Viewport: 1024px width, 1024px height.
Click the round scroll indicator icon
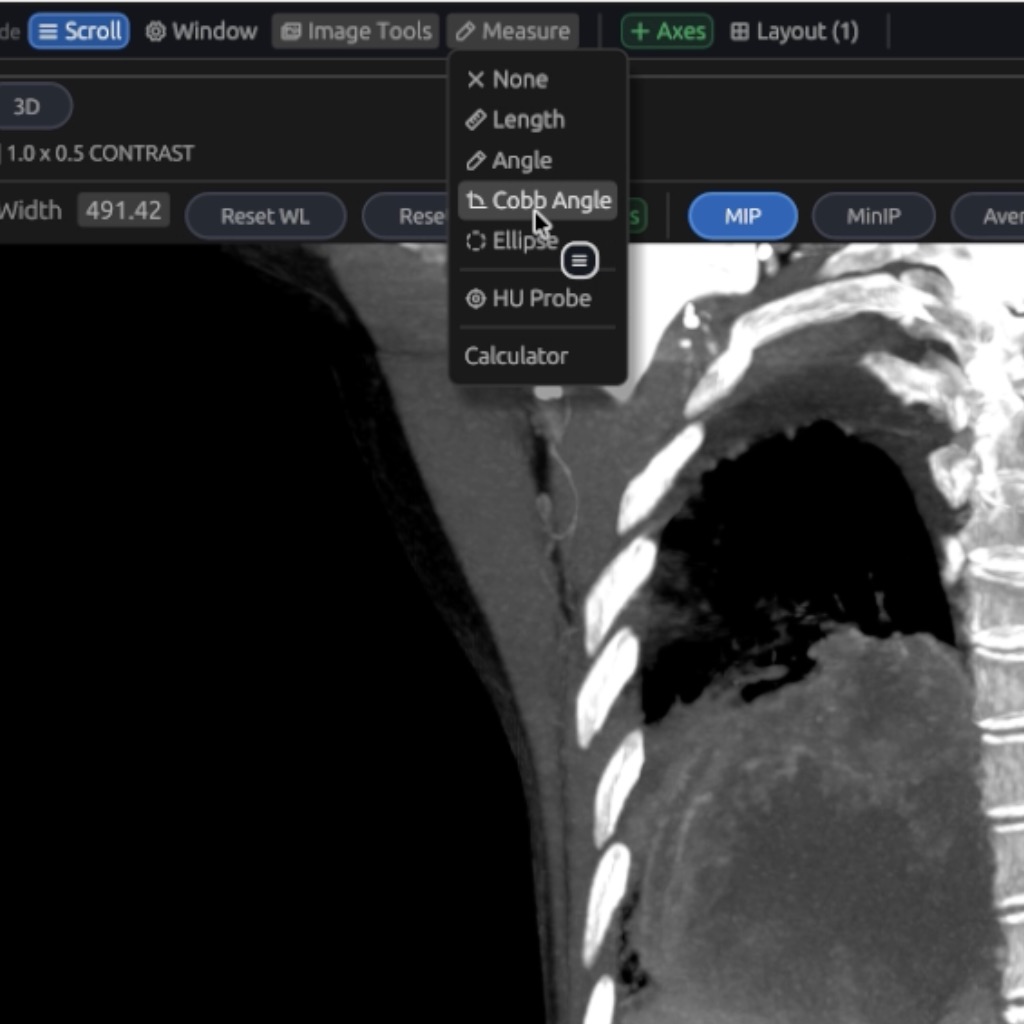coord(579,261)
